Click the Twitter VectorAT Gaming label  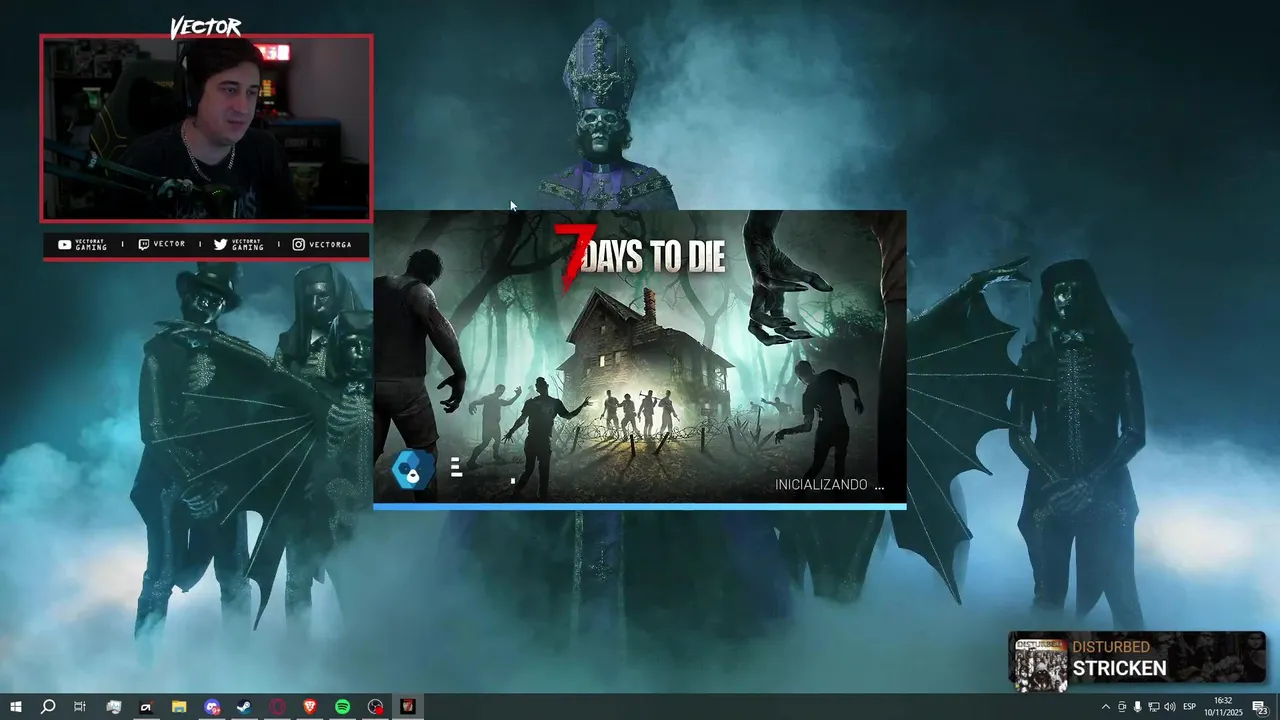tap(239, 244)
